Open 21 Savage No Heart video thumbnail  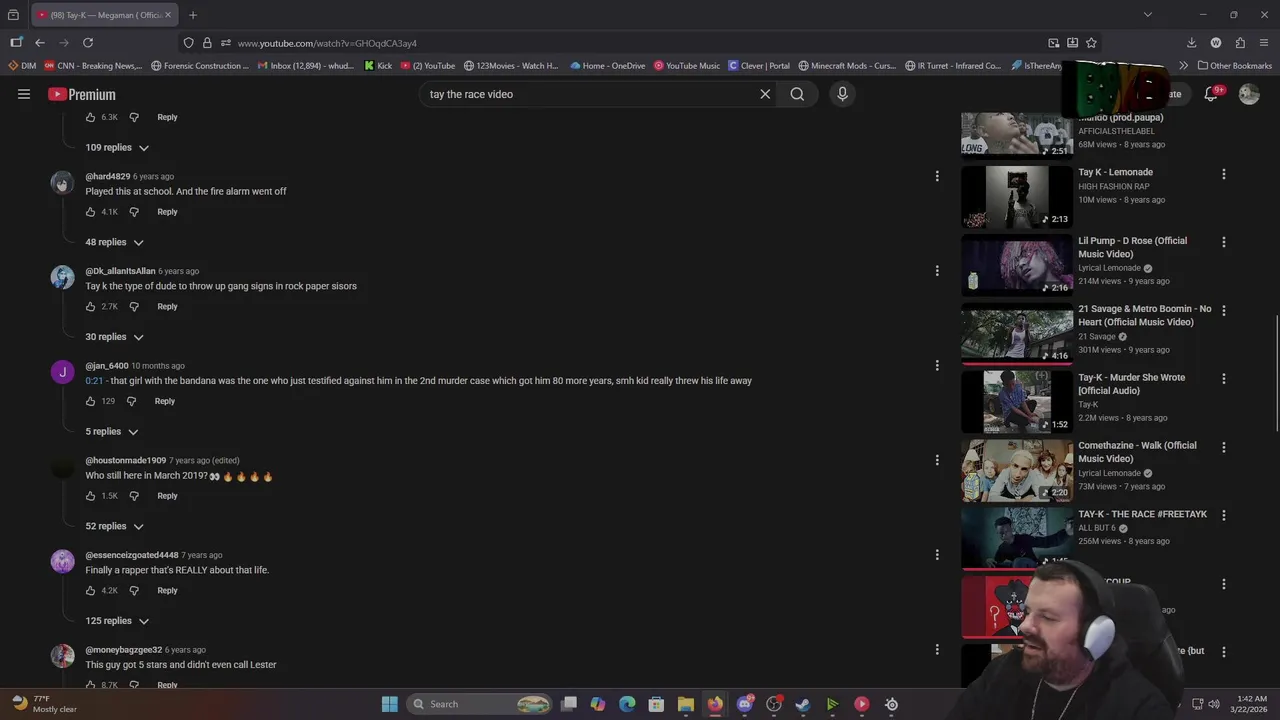(x=1017, y=335)
